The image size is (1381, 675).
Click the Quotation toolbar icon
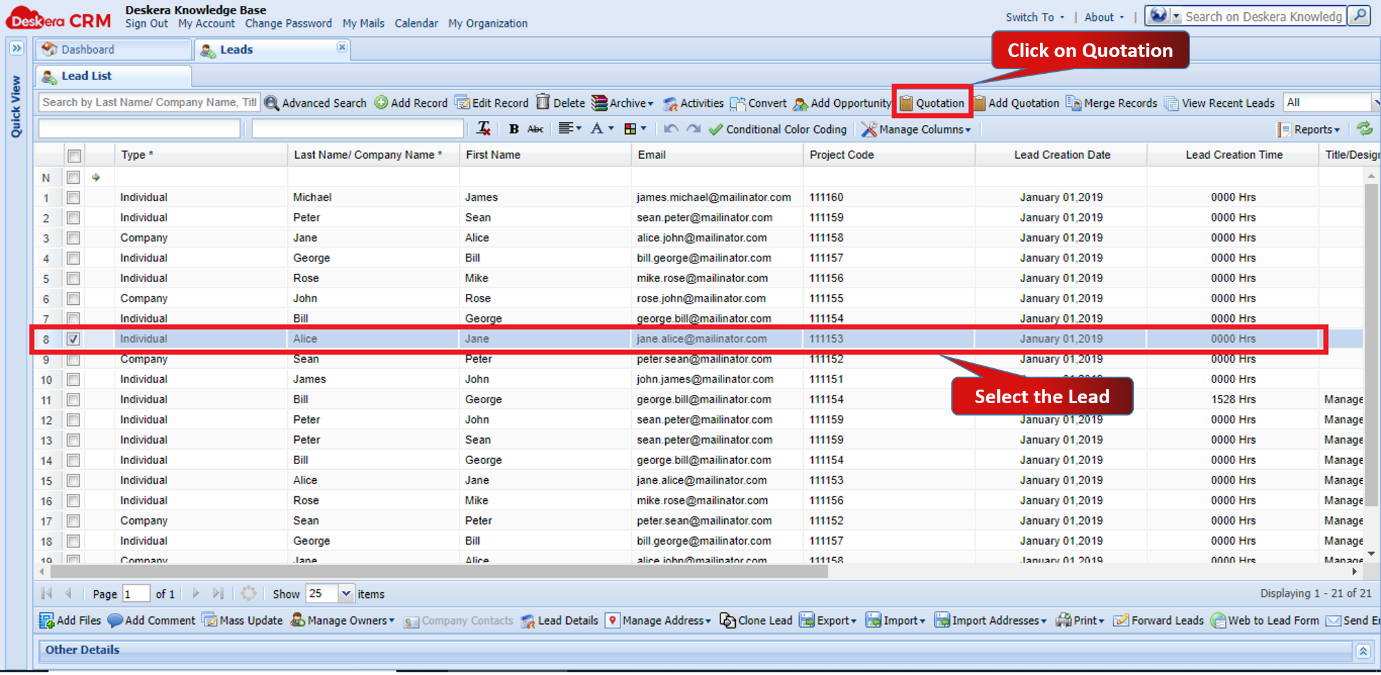pos(906,103)
